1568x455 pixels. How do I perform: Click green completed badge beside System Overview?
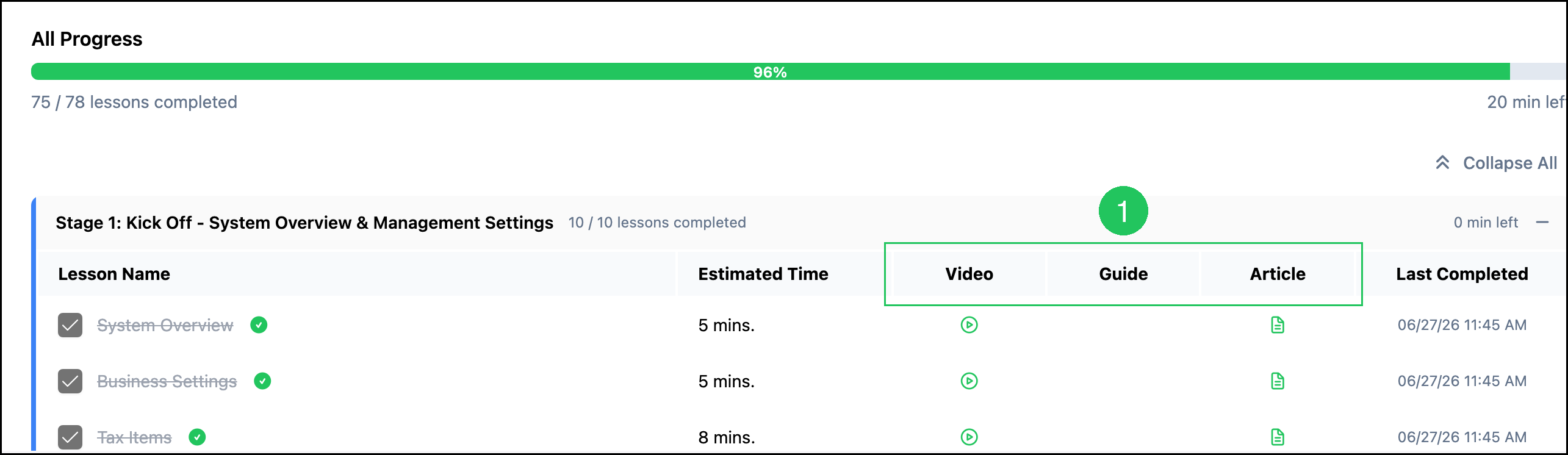[259, 325]
